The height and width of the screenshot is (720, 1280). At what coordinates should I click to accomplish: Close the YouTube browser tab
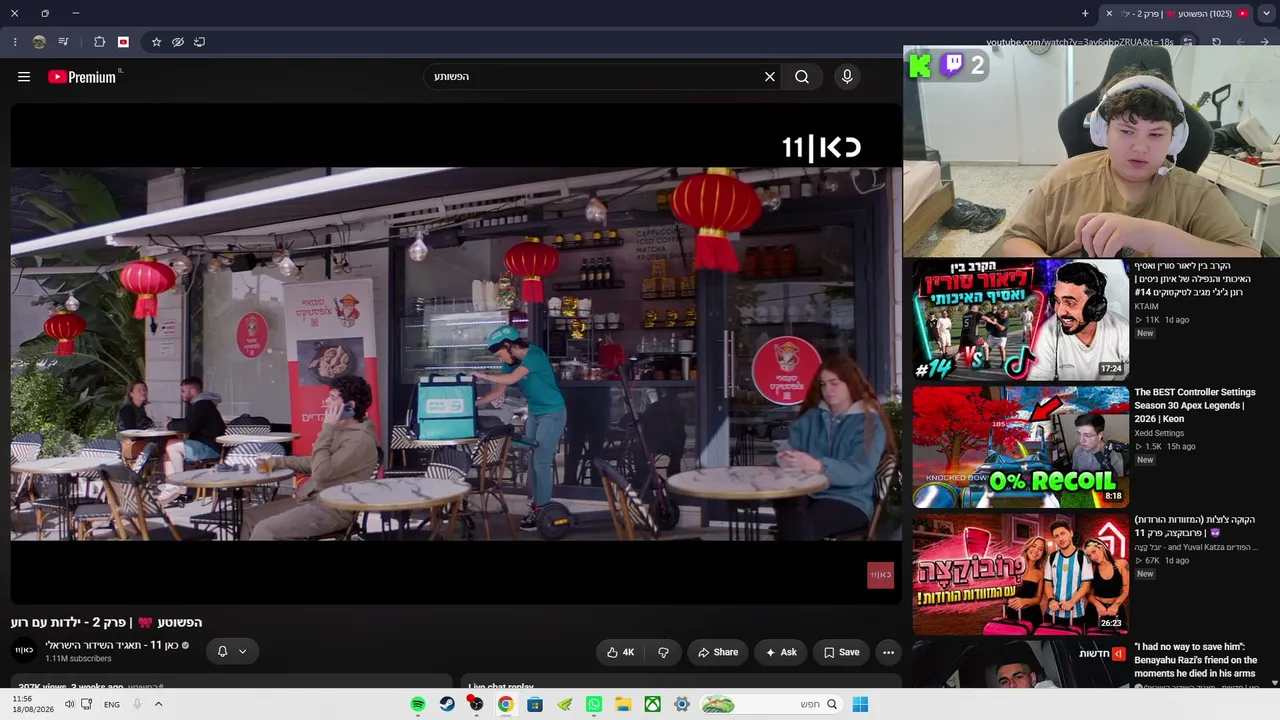[x=1109, y=13]
